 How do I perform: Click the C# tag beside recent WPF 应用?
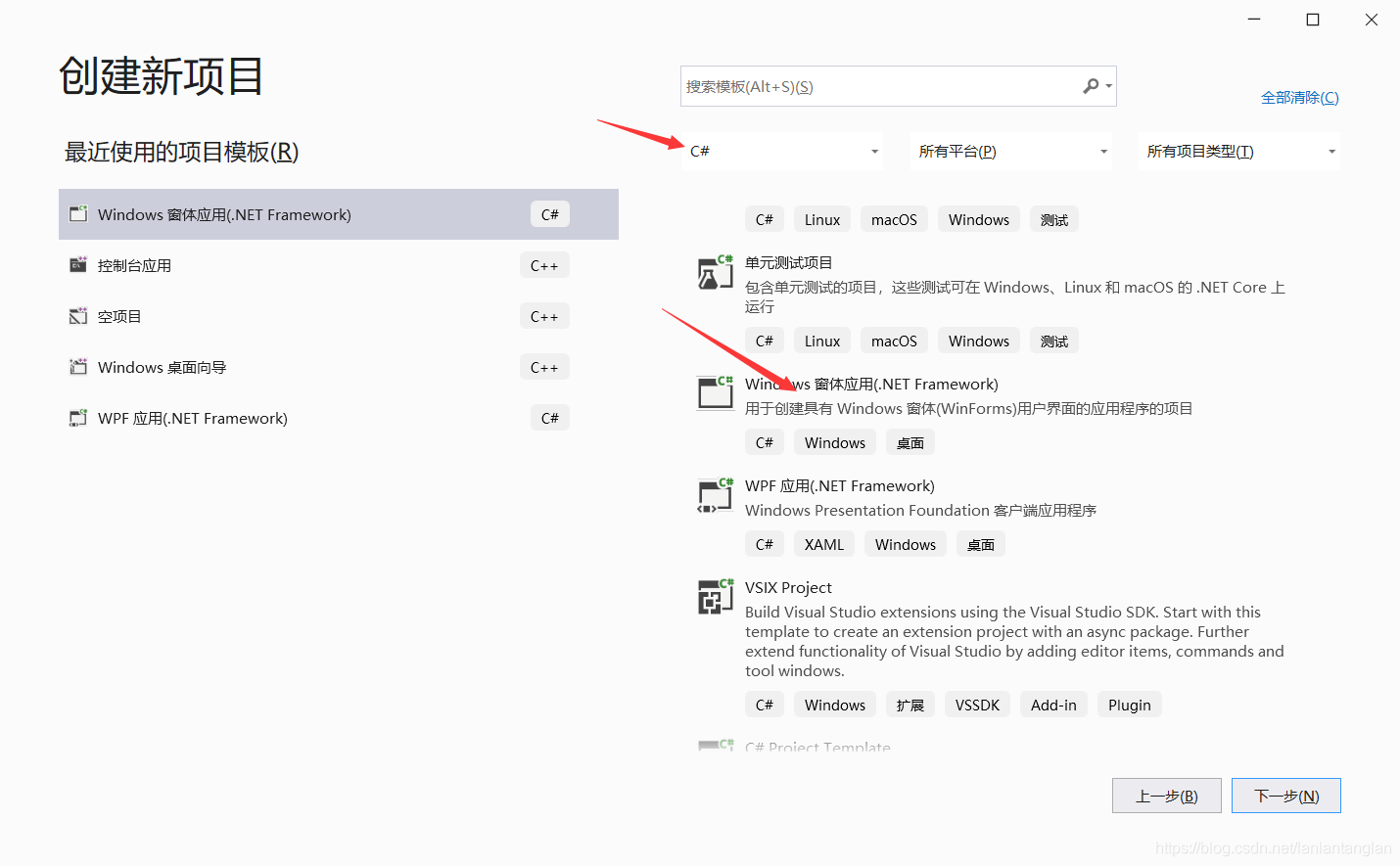point(549,418)
